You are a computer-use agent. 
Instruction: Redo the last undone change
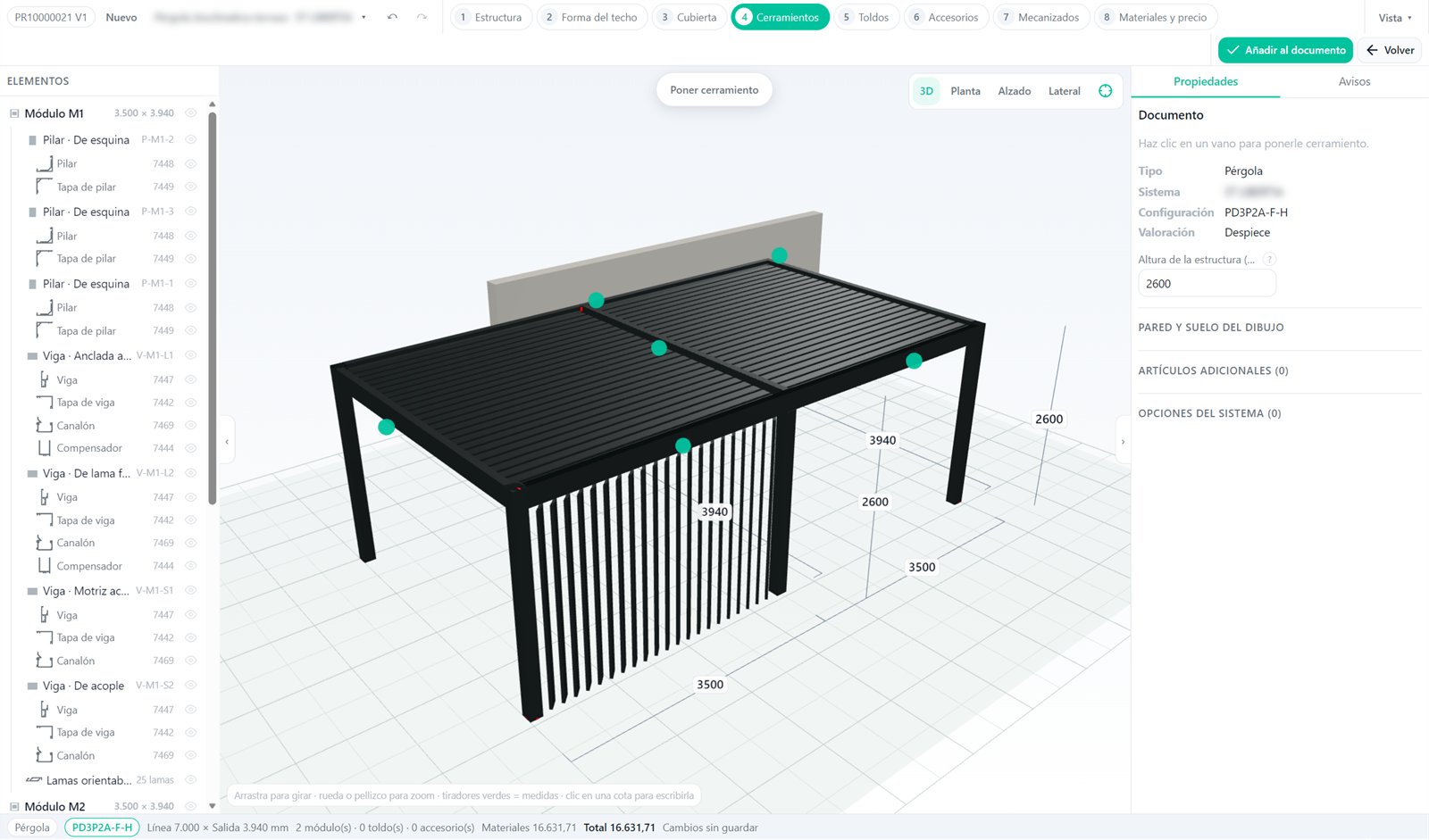[422, 17]
